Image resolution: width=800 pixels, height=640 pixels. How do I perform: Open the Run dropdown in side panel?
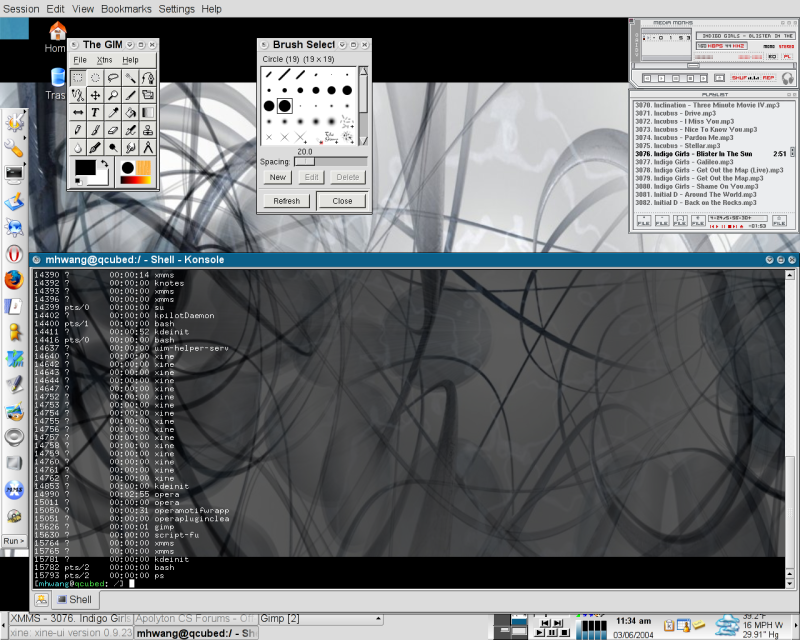click(14, 541)
